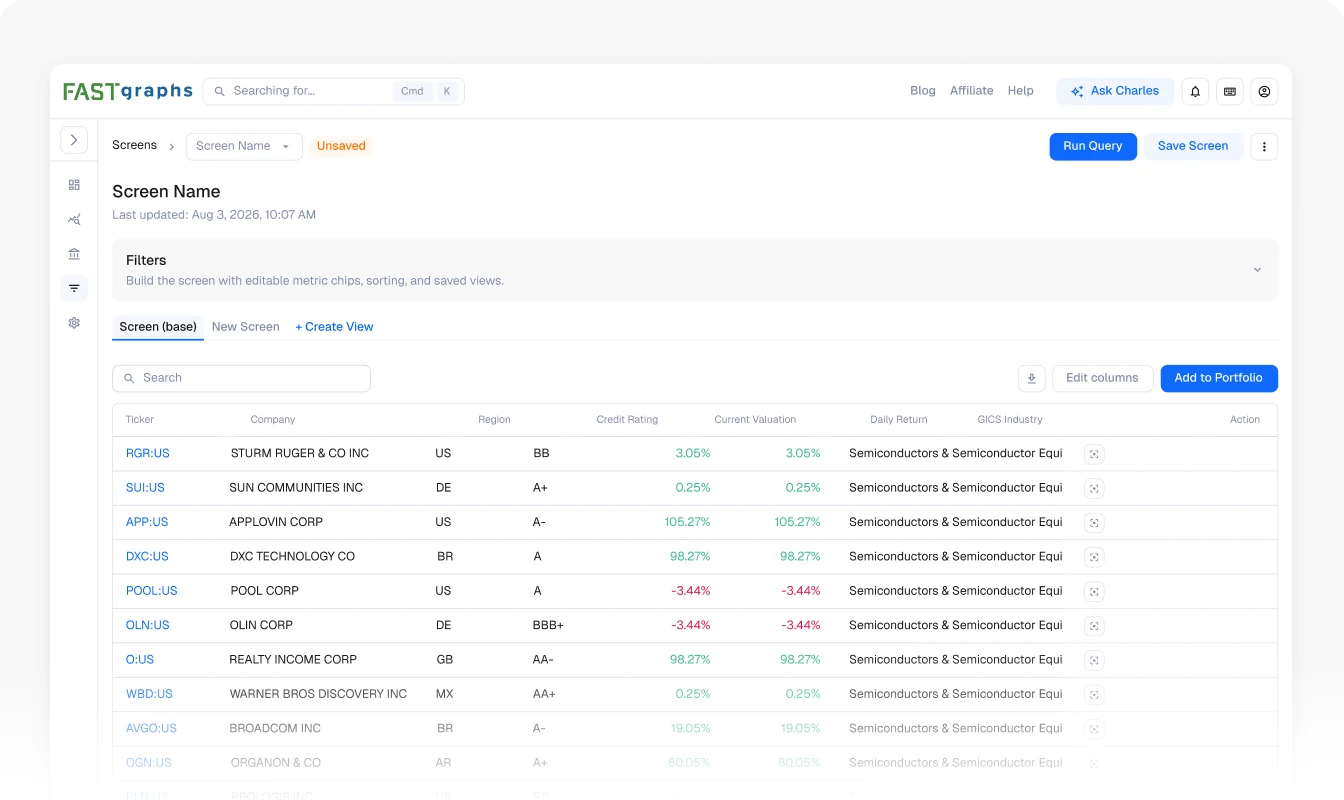Click Add to Portfolio button

(1219, 378)
